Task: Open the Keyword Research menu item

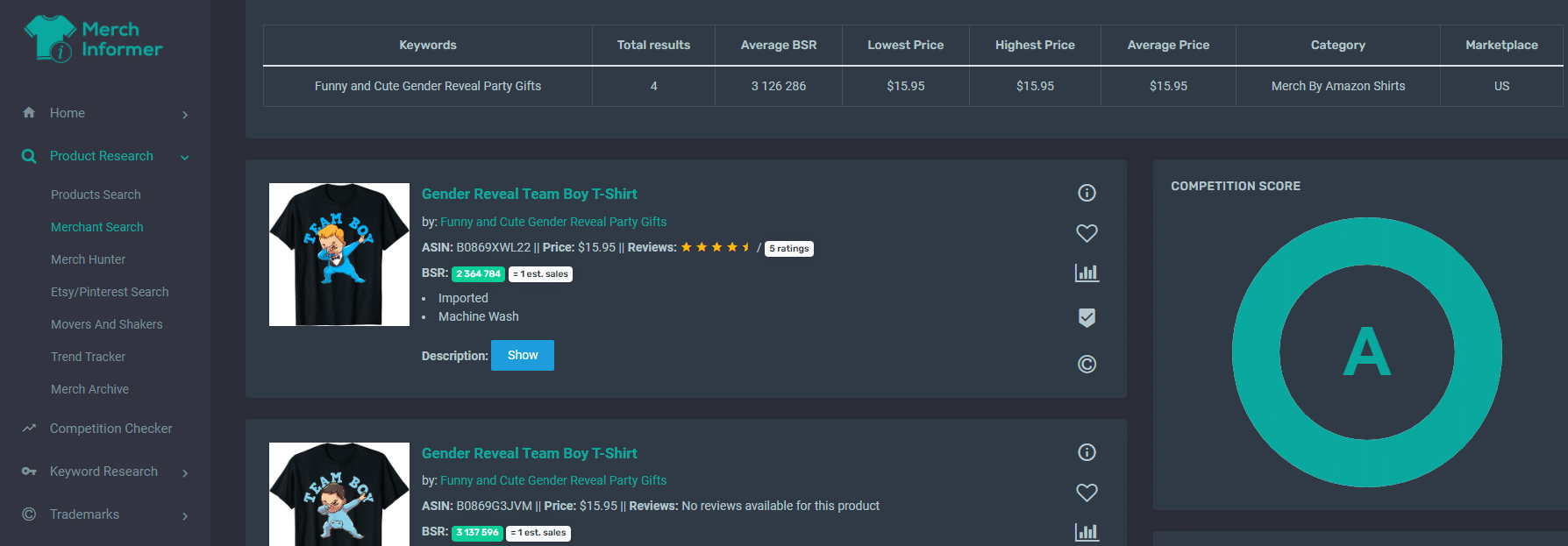Action: tap(104, 472)
